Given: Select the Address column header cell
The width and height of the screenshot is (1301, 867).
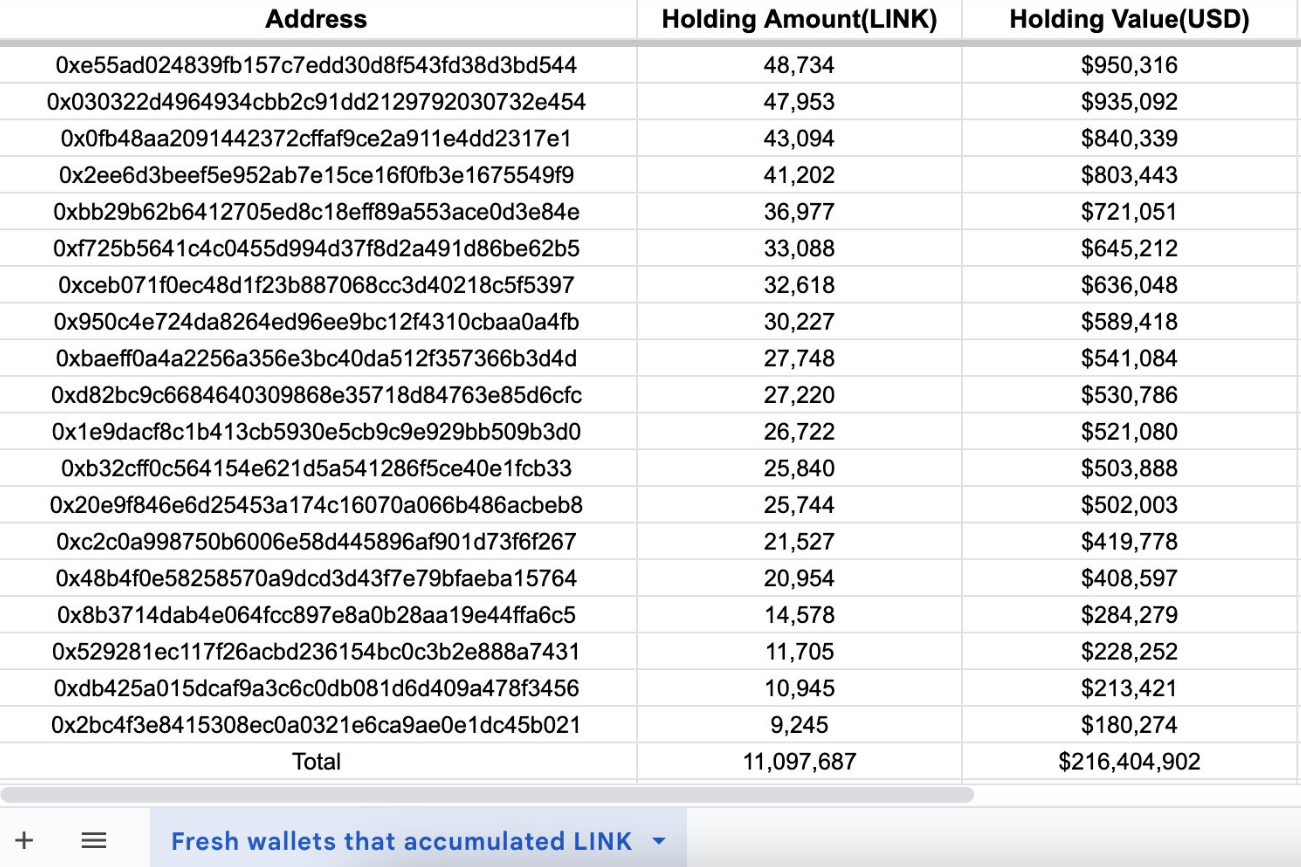Looking at the screenshot, I should tap(316, 19).
